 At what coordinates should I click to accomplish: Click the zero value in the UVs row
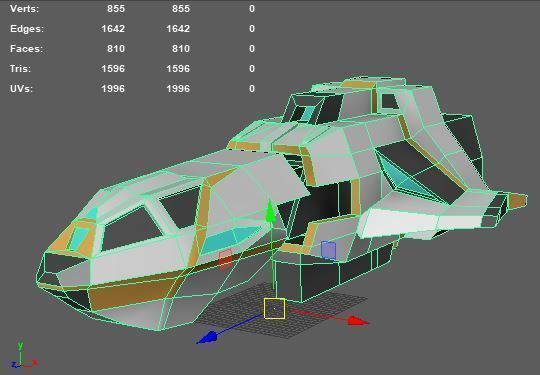coord(252,88)
